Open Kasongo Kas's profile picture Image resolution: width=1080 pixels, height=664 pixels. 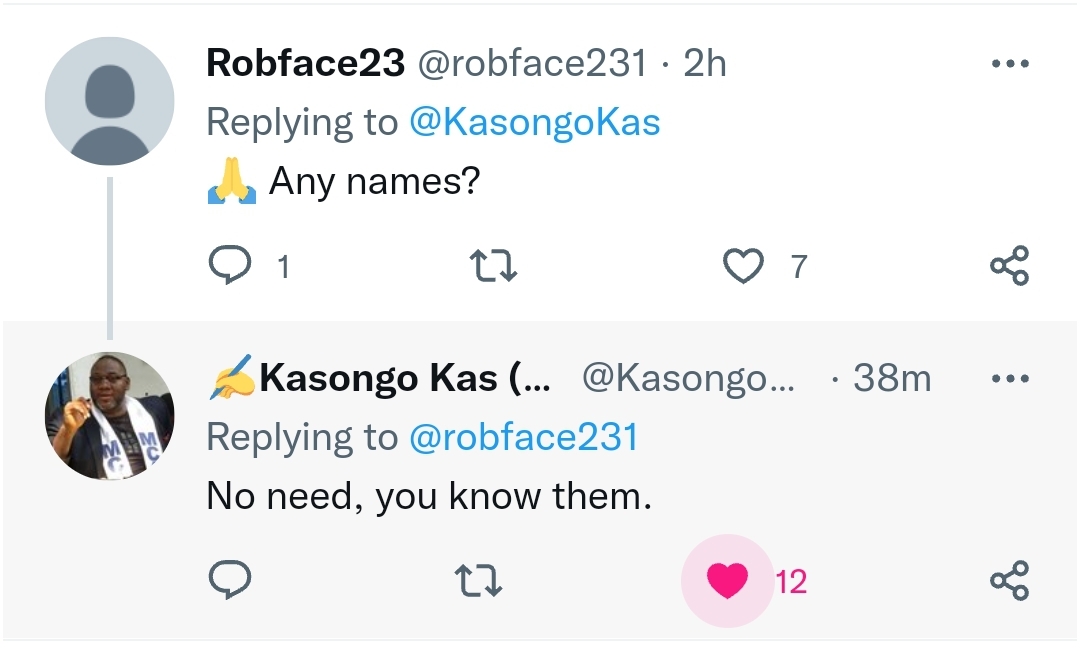pyautogui.click(x=110, y=415)
